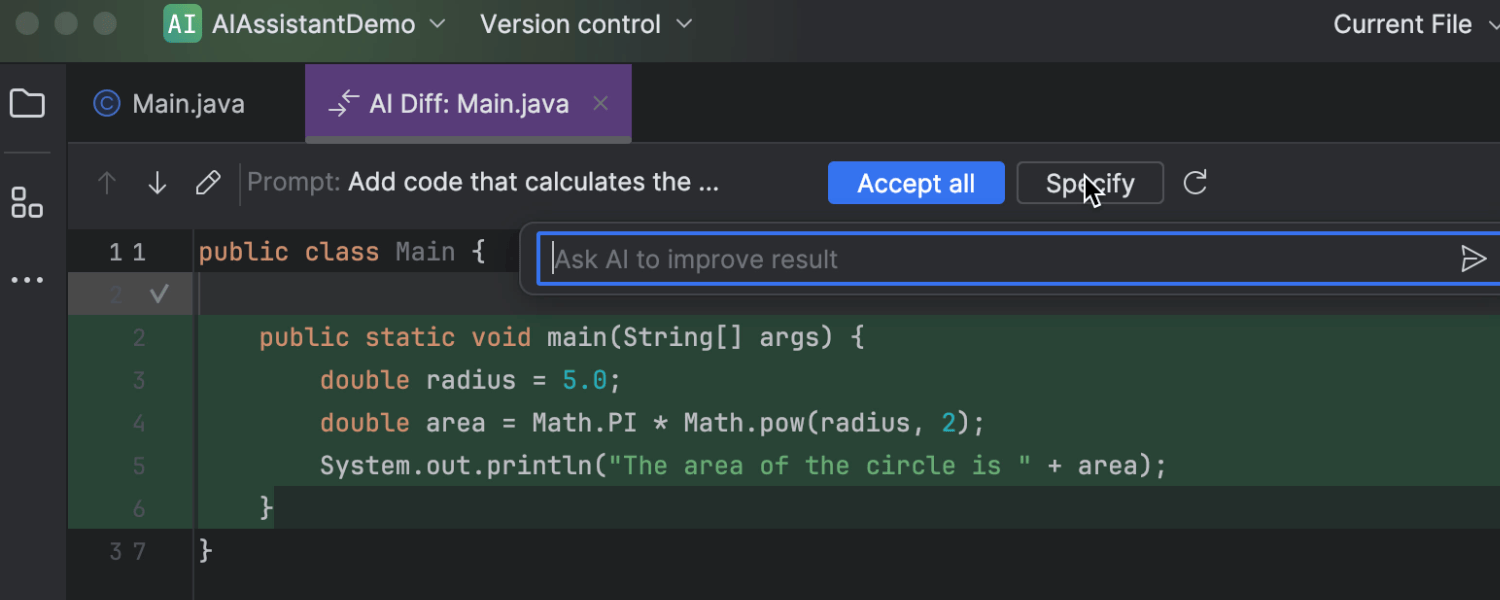The width and height of the screenshot is (1500, 600).
Task: Switch to the Main.java tab
Action: click(169, 104)
